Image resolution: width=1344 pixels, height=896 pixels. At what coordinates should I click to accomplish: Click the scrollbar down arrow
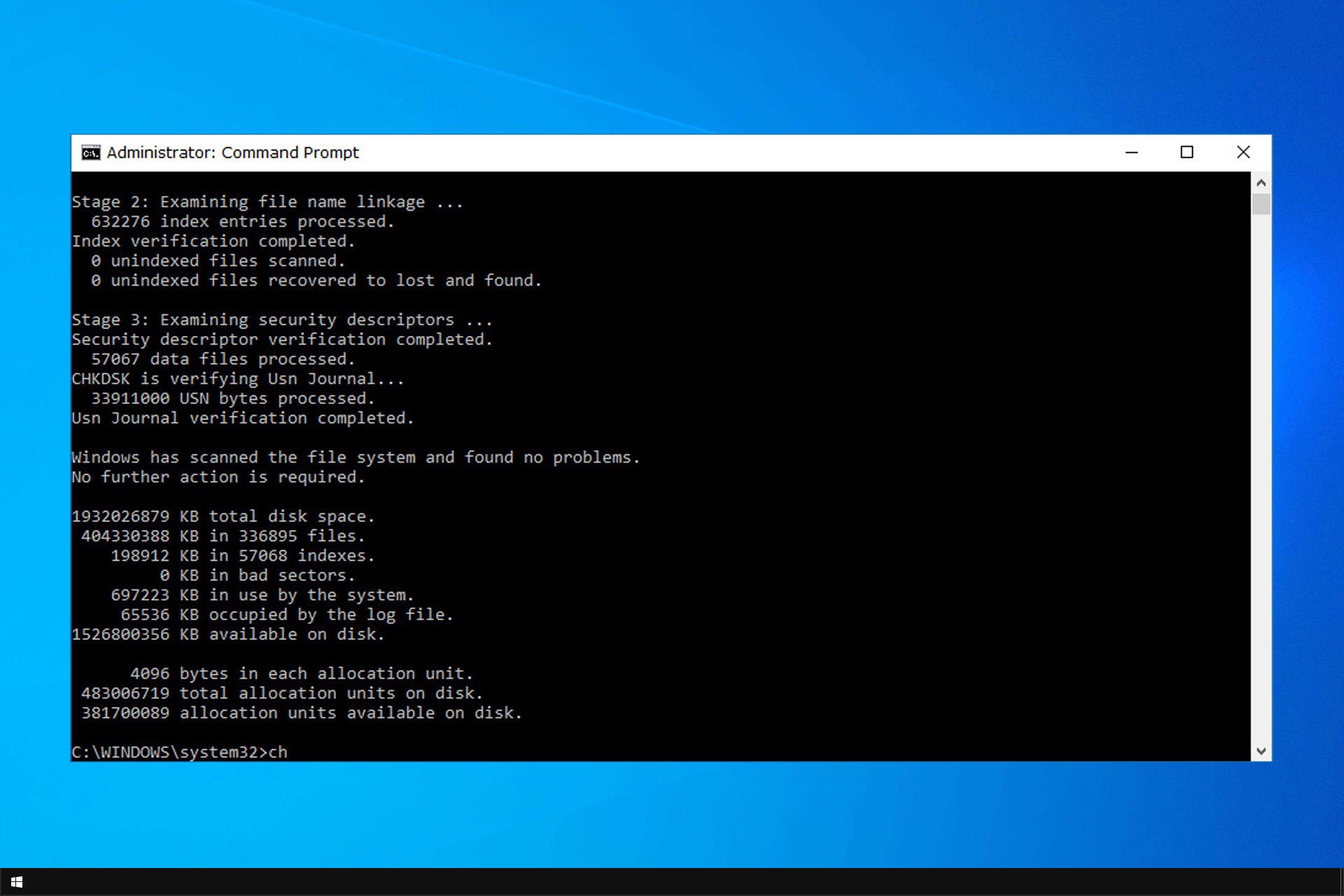point(1261,751)
